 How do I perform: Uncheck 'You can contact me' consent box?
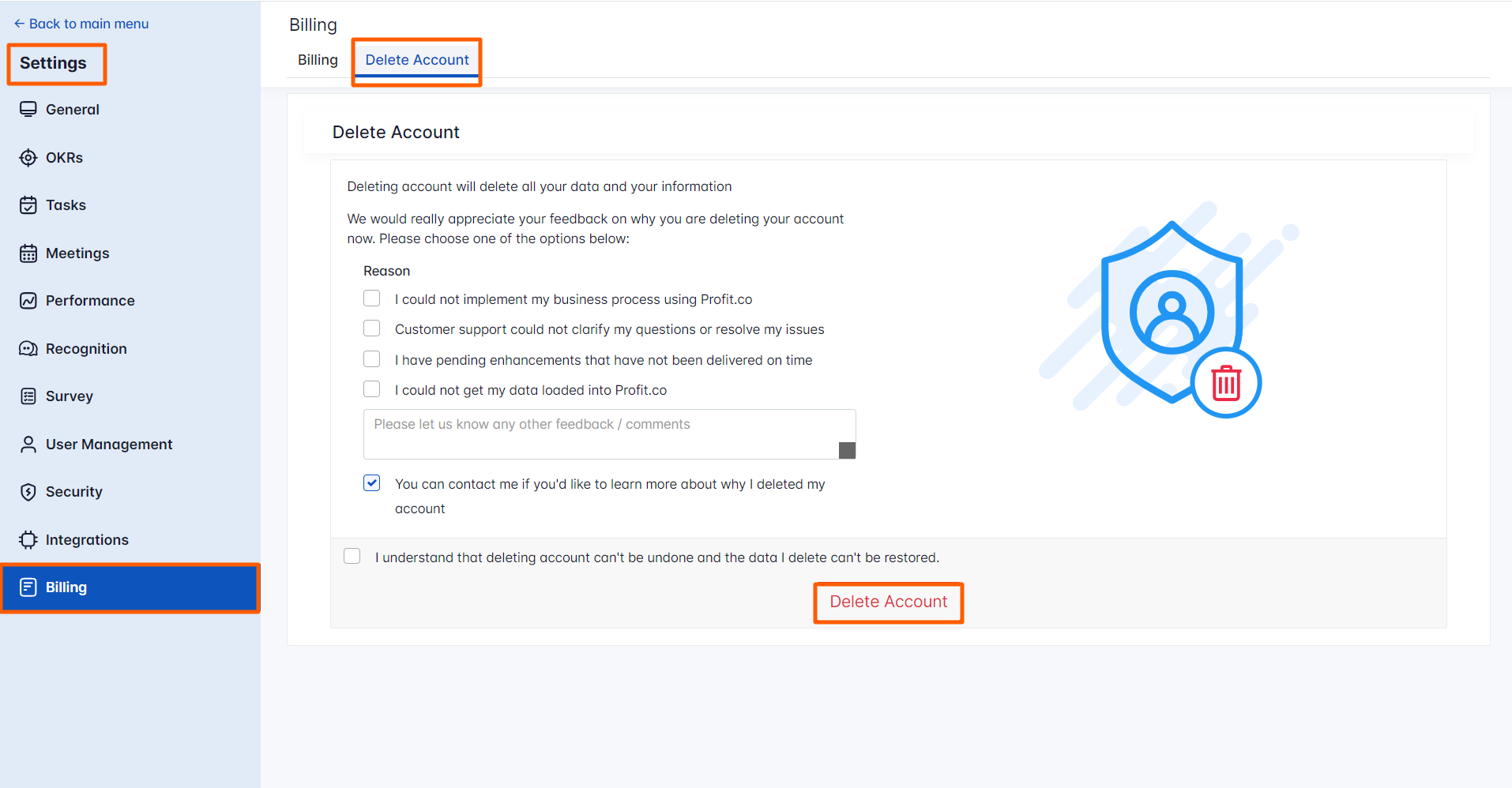click(x=371, y=482)
